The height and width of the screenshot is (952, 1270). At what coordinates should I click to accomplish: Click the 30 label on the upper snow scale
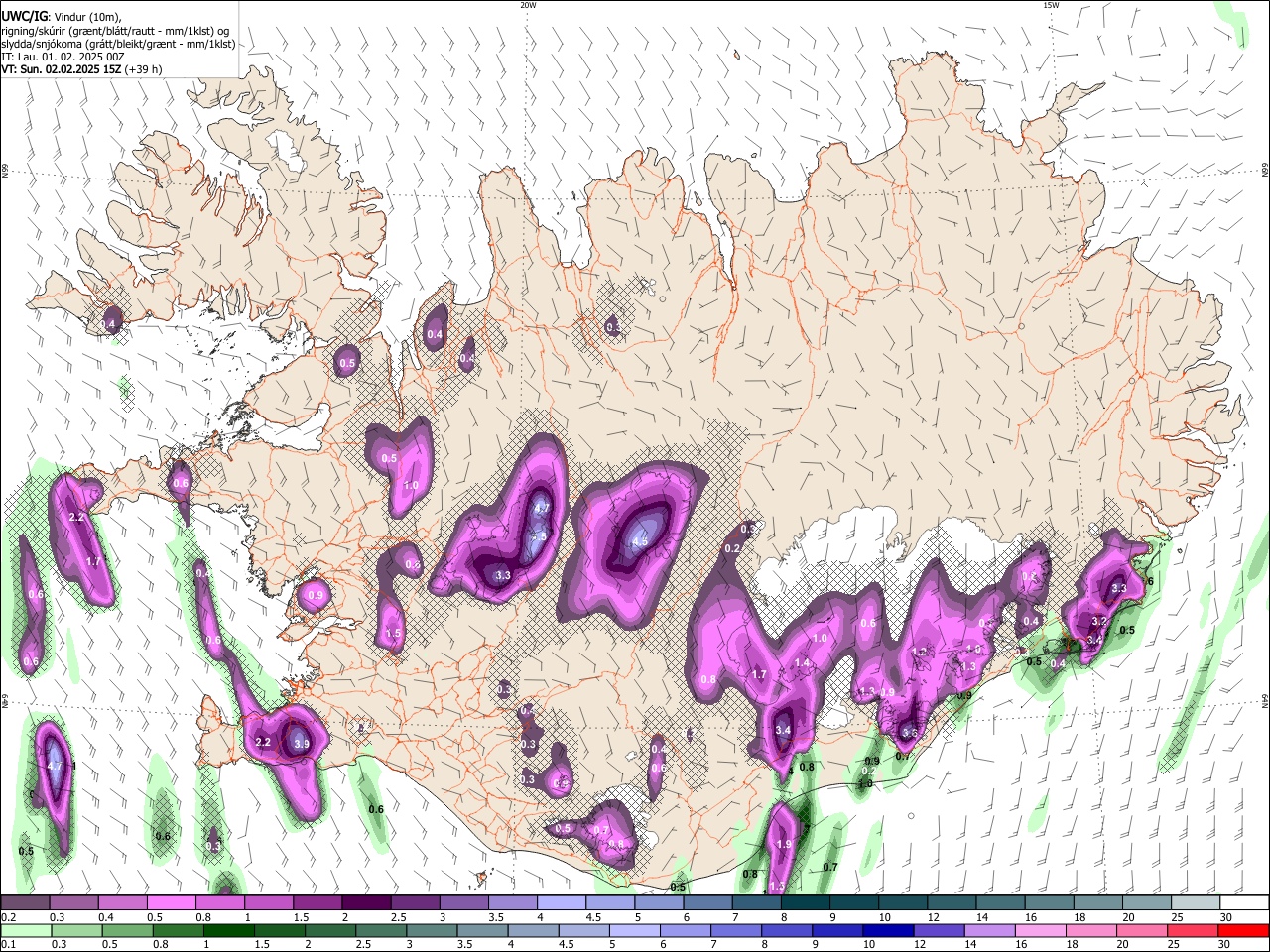click(1226, 917)
